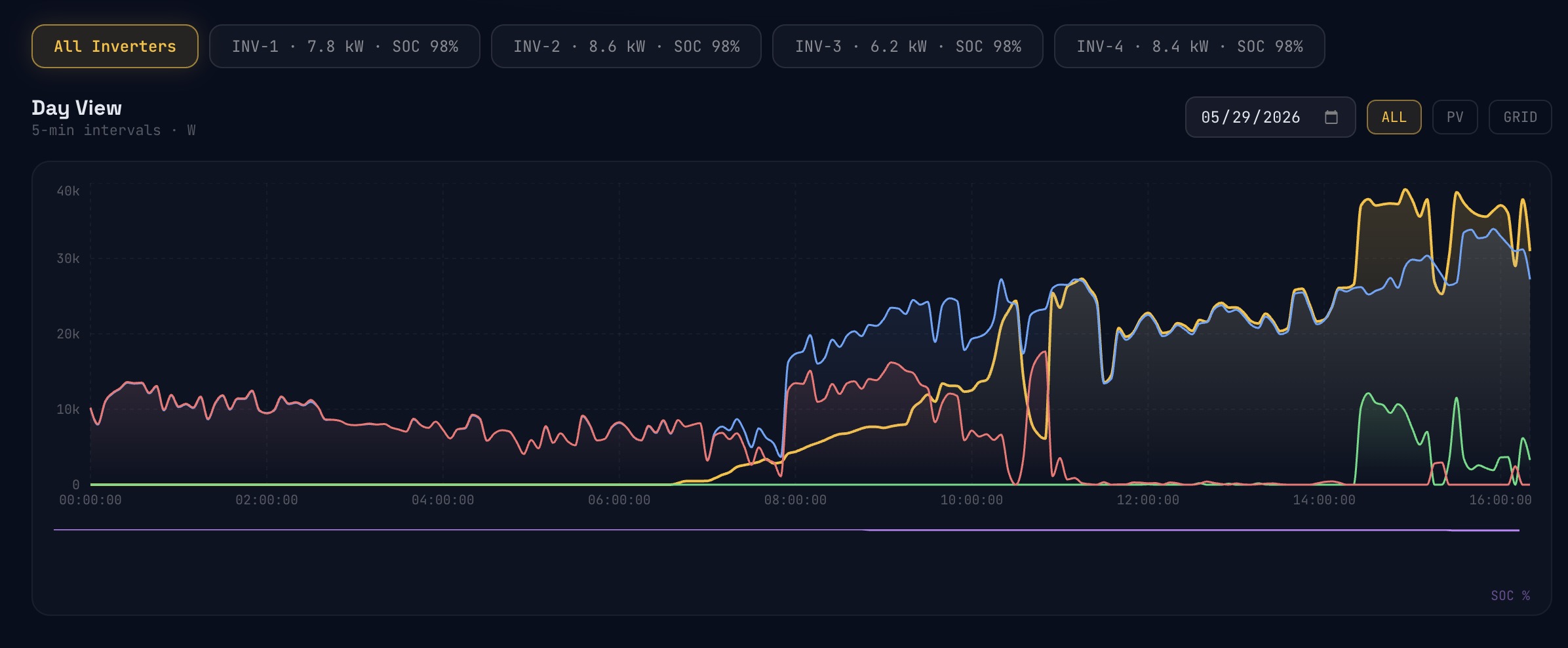Image resolution: width=1568 pixels, height=648 pixels.
Task: Switch to the INV-1 inverter tab
Action: tap(345, 47)
